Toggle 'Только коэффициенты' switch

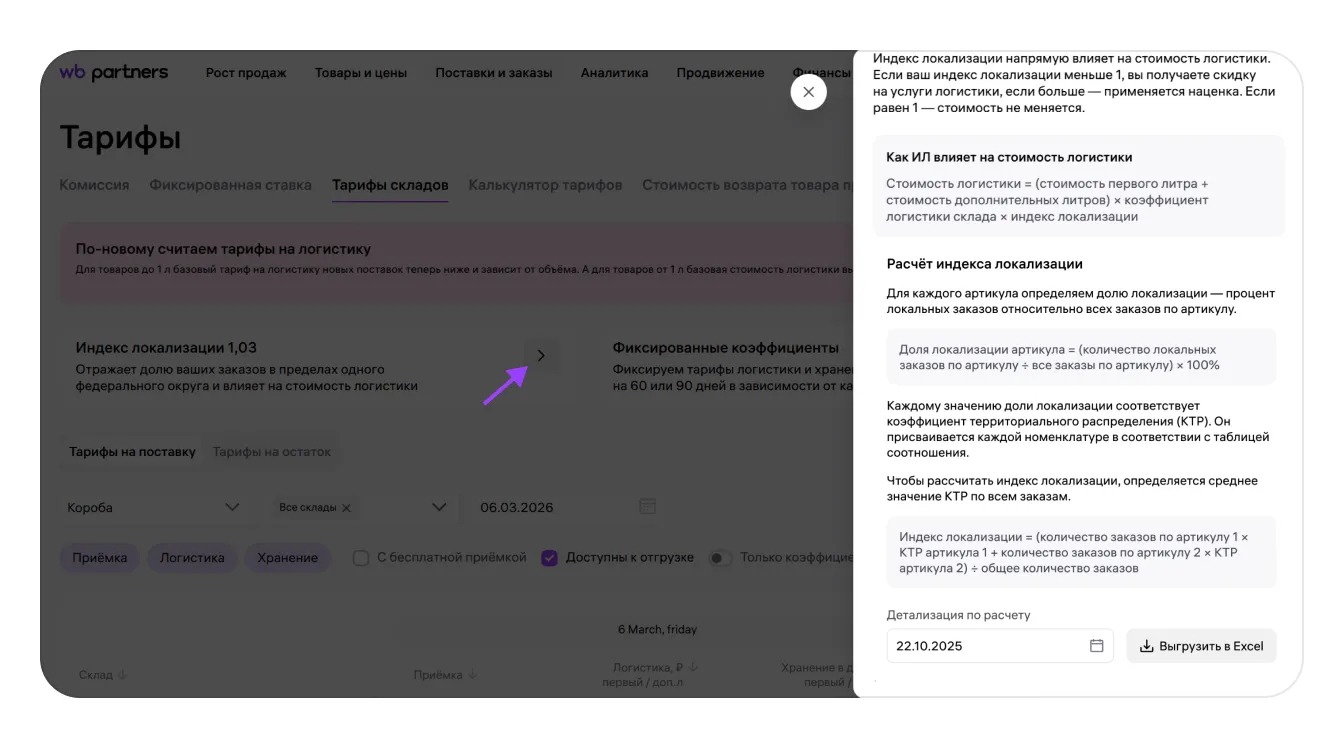[x=719, y=558]
